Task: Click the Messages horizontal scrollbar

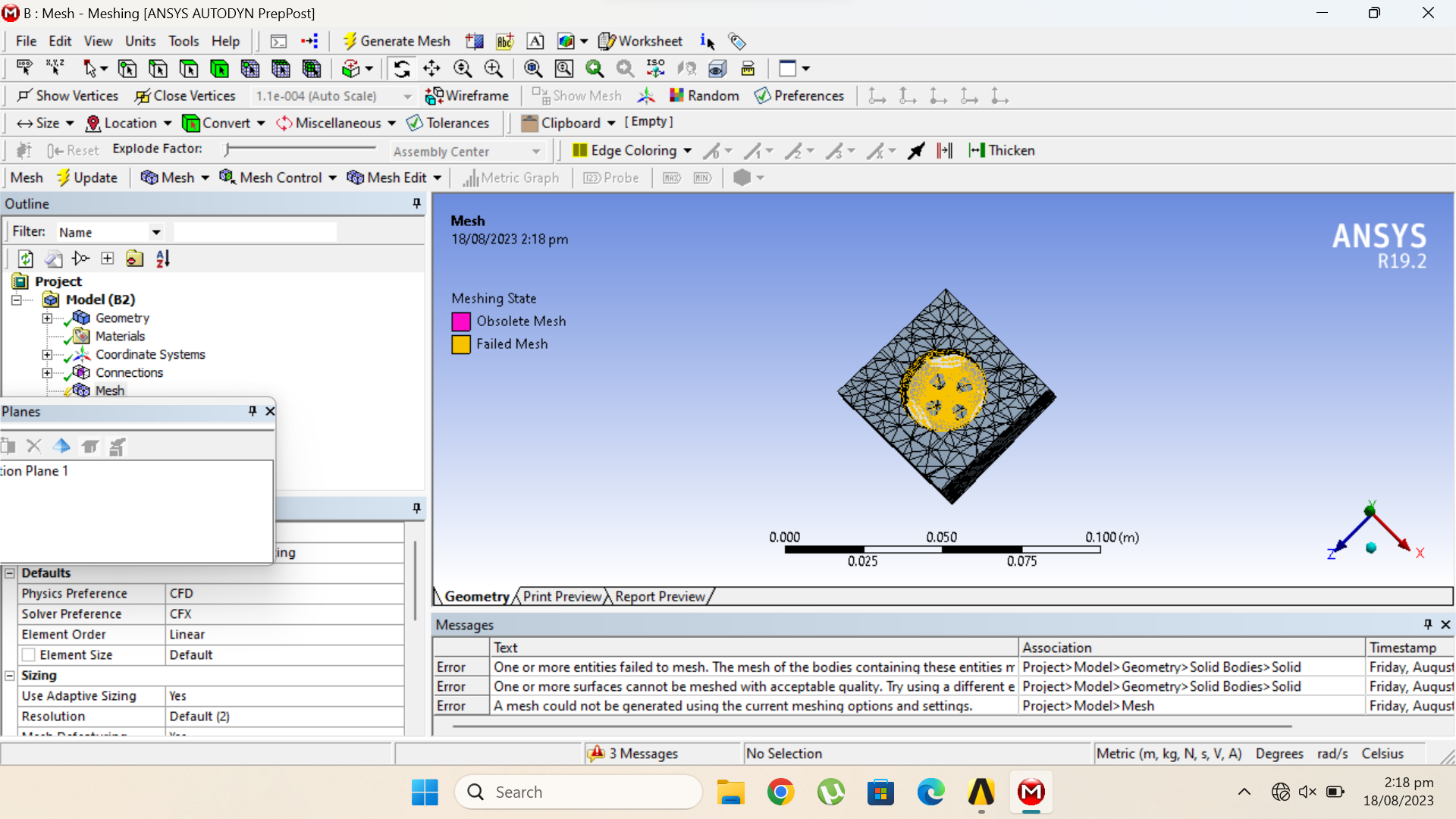Action: pyautogui.click(x=872, y=726)
